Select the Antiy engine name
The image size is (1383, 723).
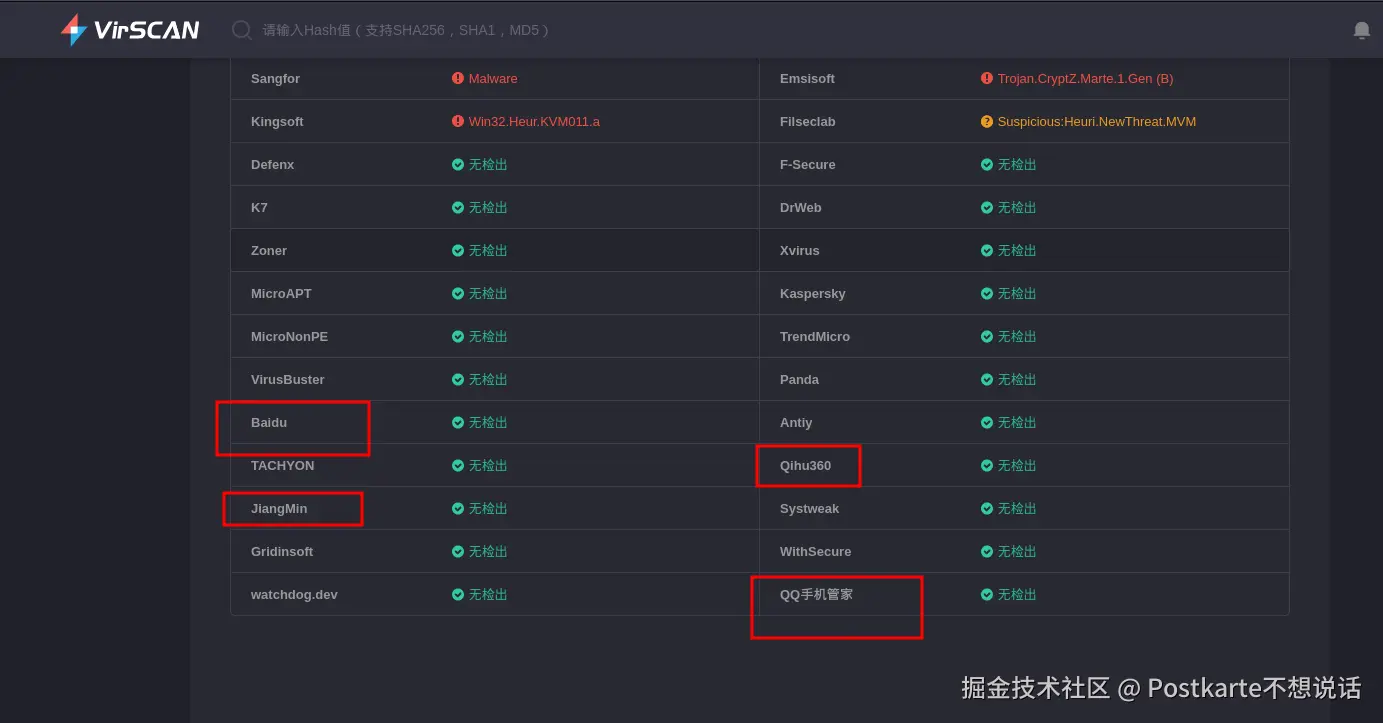pyautogui.click(x=796, y=422)
